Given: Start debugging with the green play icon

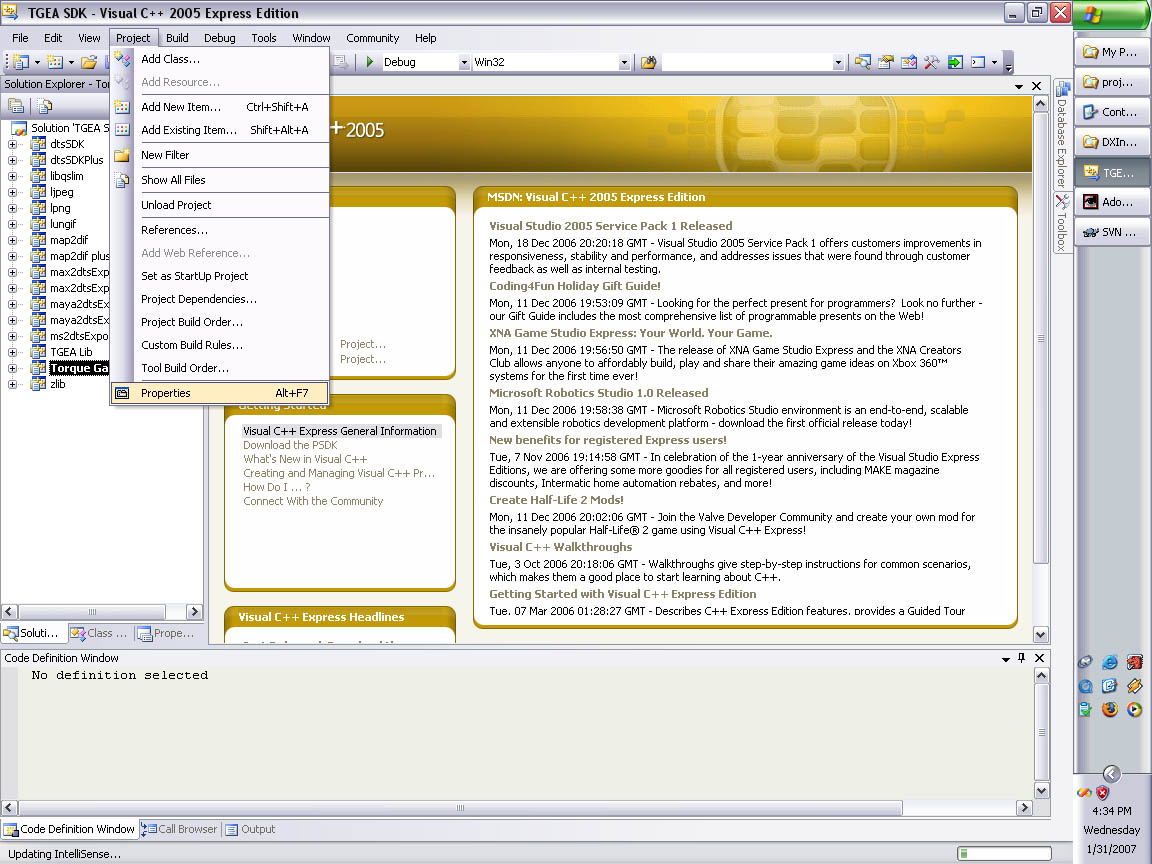Looking at the screenshot, I should click(370, 62).
